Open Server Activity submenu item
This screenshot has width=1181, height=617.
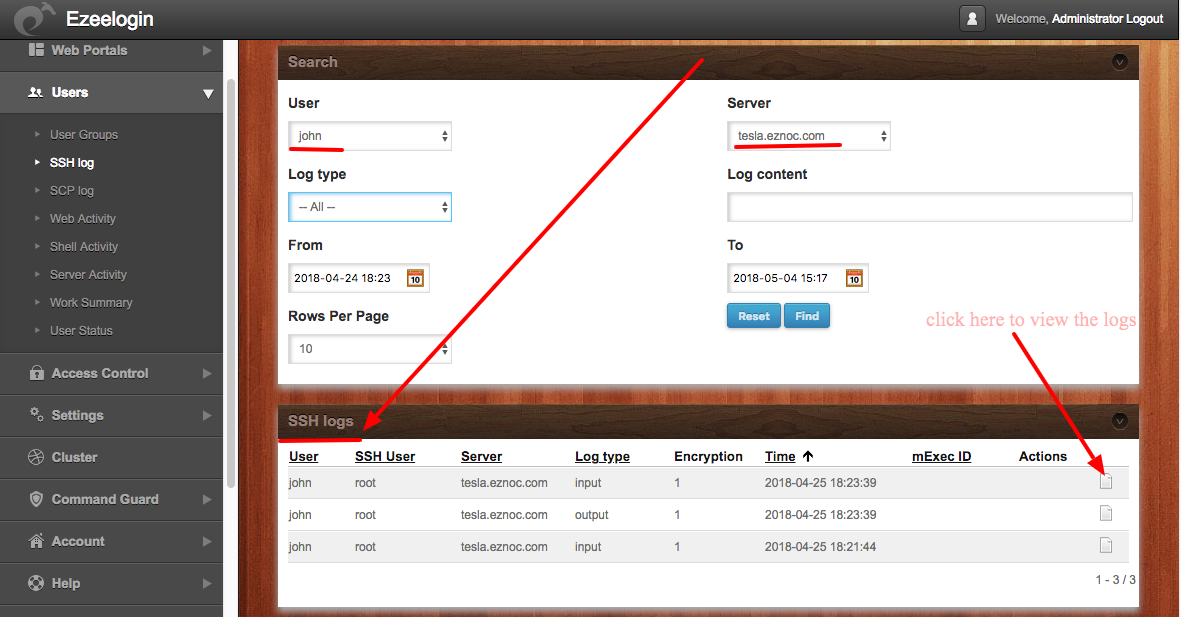pos(88,274)
